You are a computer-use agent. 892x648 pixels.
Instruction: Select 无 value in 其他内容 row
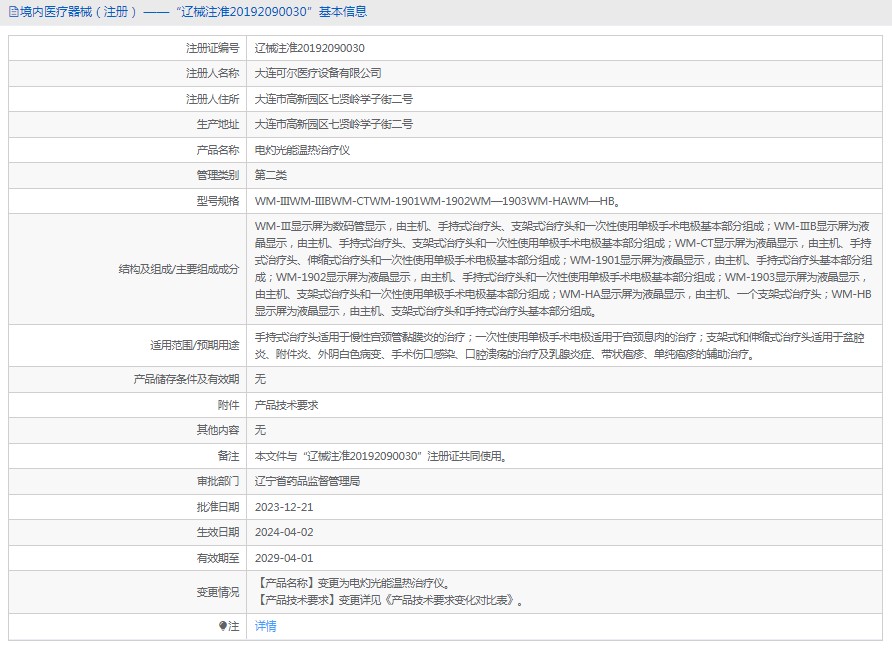coord(260,430)
